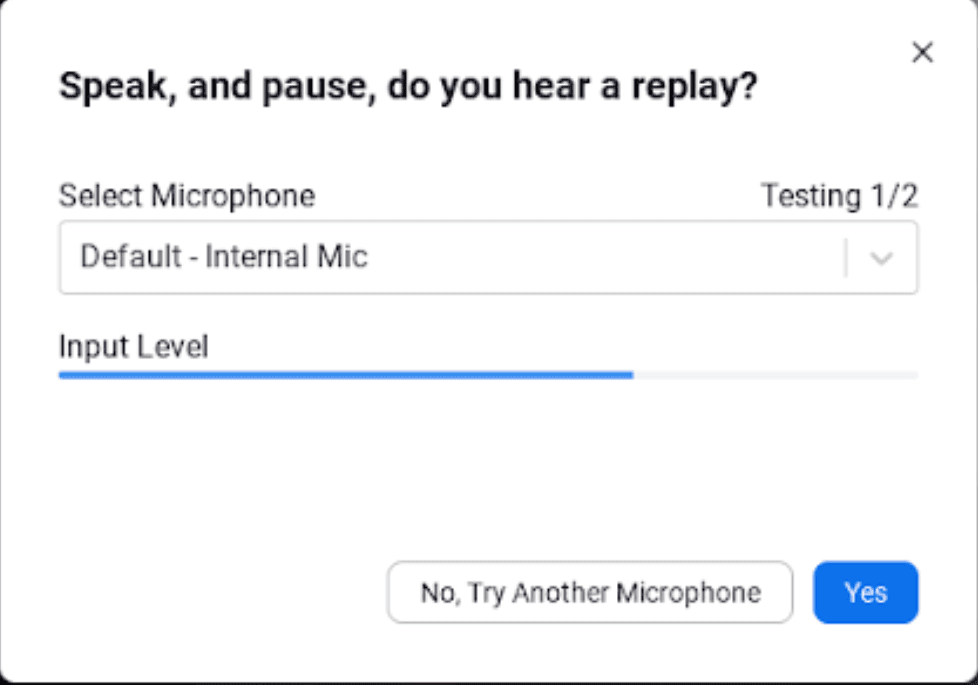Open the Select Microphone dropdown

pyautogui.click(x=488, y=257)
